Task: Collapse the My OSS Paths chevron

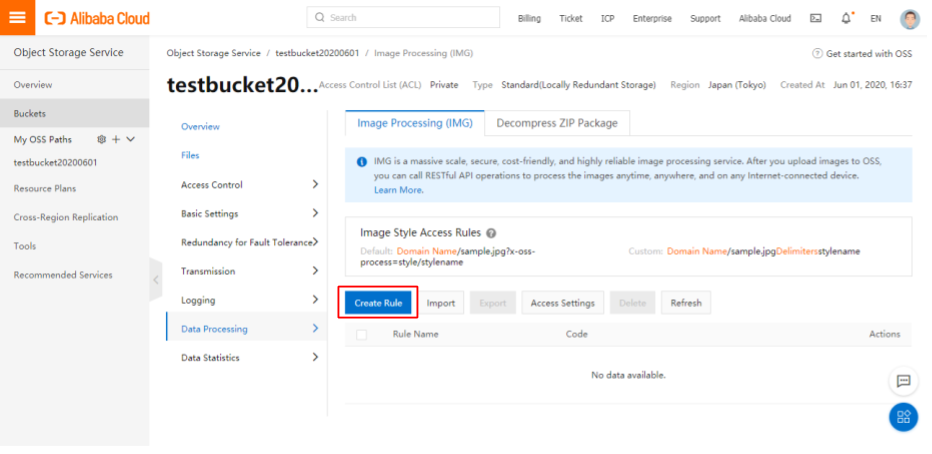Action: (x=131, y=139)
